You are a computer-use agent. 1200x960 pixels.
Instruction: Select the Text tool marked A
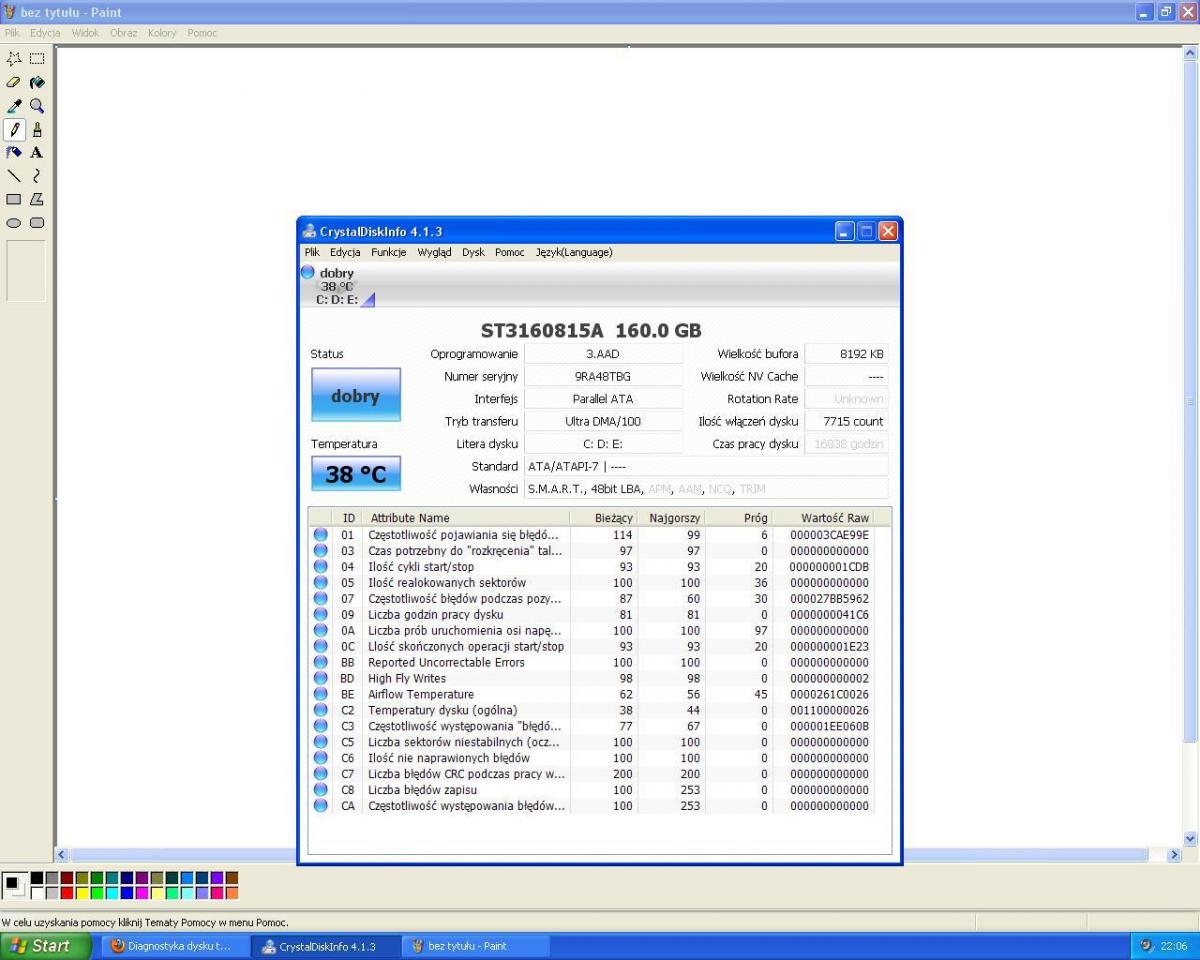coord(37,153)
